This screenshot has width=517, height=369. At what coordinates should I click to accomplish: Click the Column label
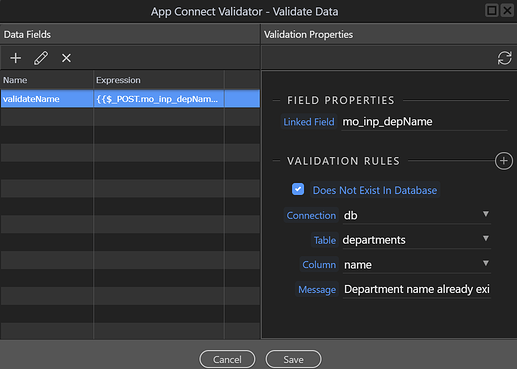click(319, 265)
